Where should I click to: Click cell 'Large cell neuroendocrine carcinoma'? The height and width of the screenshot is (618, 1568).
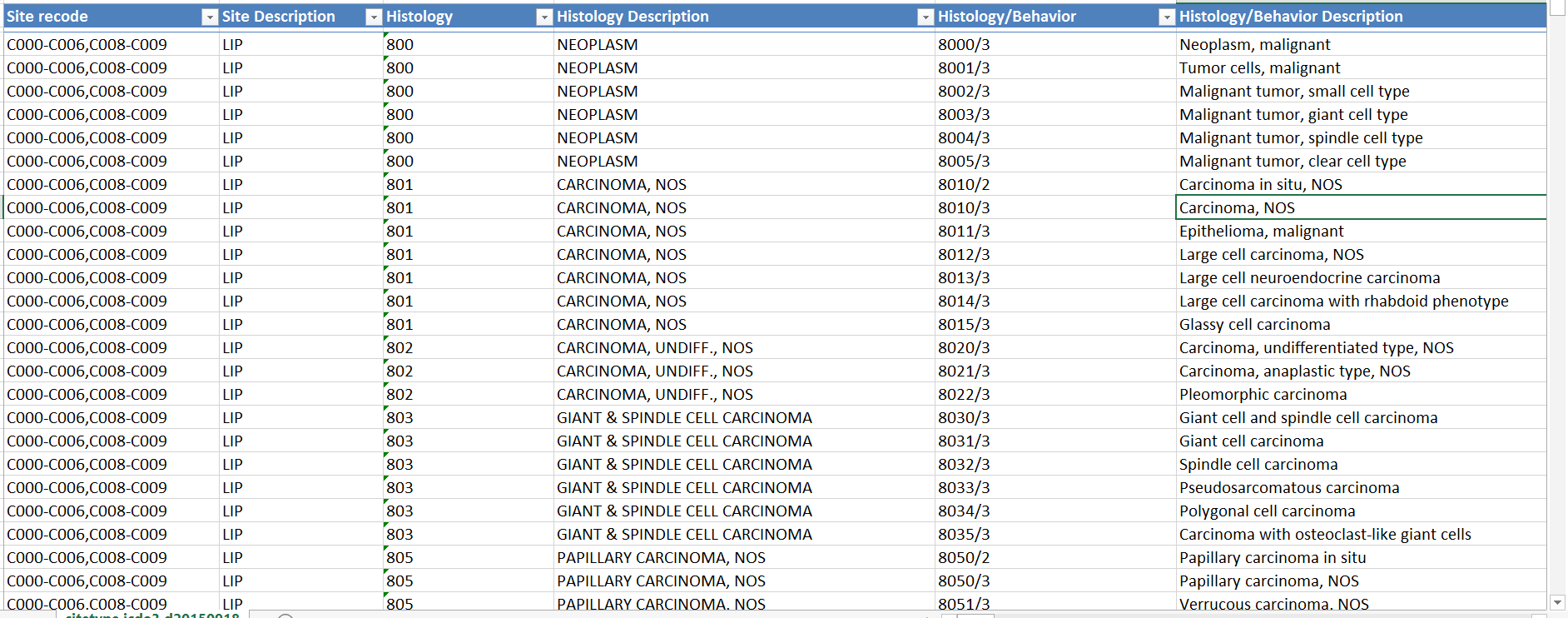pyautogui.click(x=1361, y=277)
